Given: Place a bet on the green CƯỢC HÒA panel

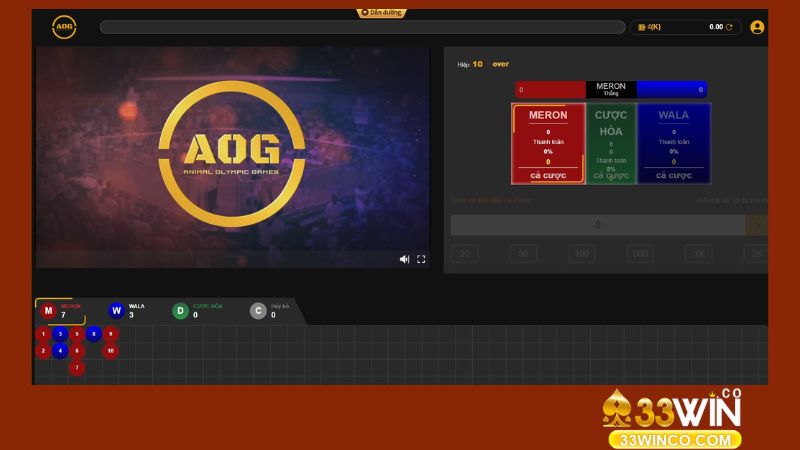Looking at the screenshot, I should point(611,143).
